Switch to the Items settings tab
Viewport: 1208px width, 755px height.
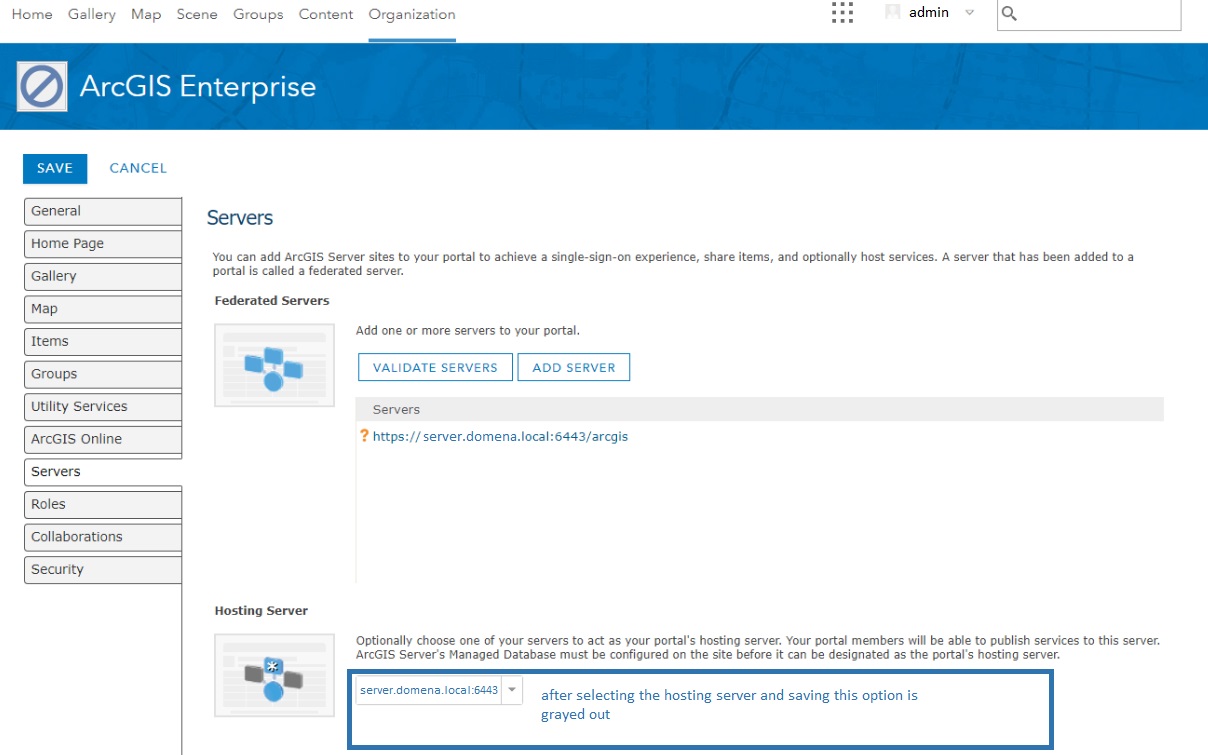(103, 341)
